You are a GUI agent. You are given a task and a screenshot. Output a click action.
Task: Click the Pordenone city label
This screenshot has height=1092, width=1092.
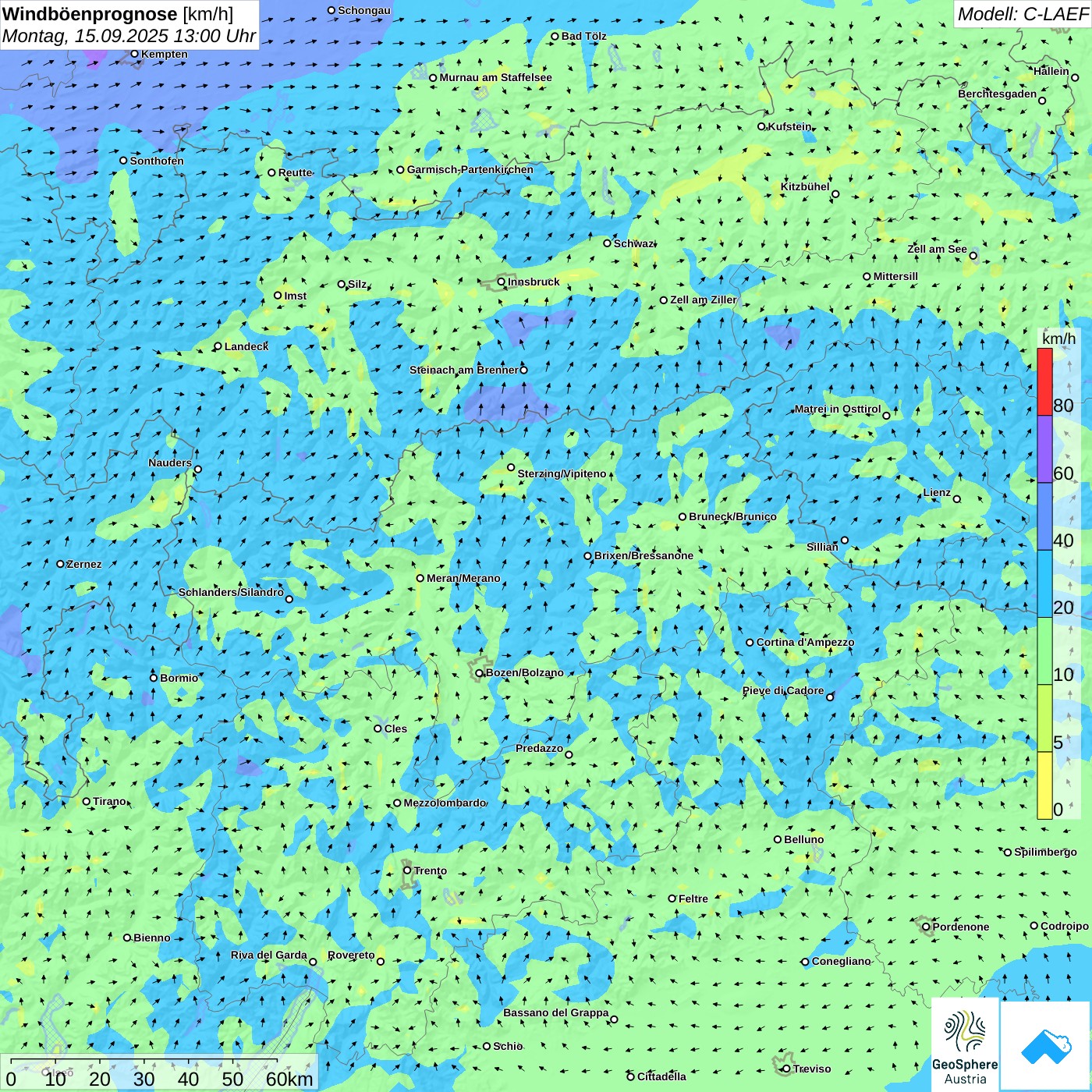tap(961, 927)
